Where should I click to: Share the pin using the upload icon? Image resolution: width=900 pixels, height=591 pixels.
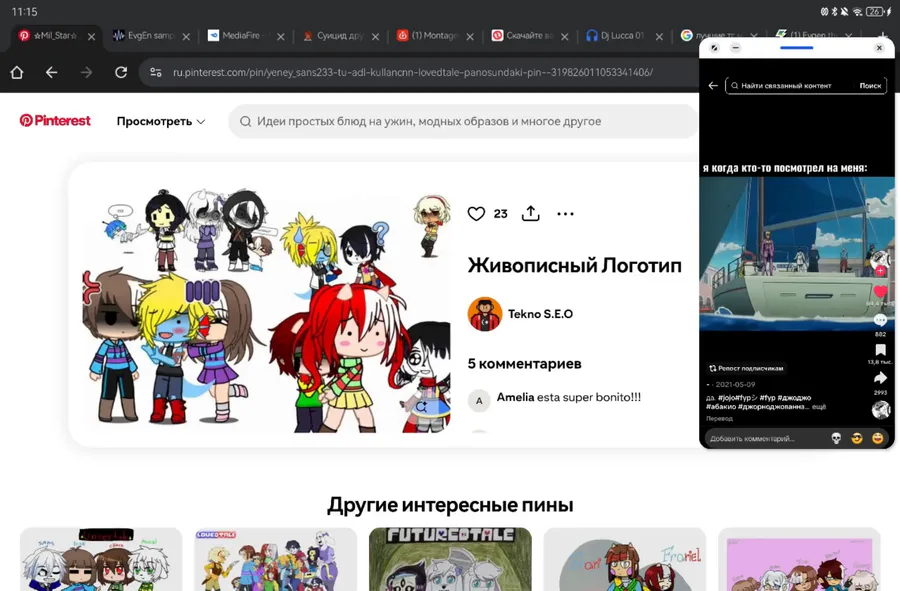click(x=530, y=213)
